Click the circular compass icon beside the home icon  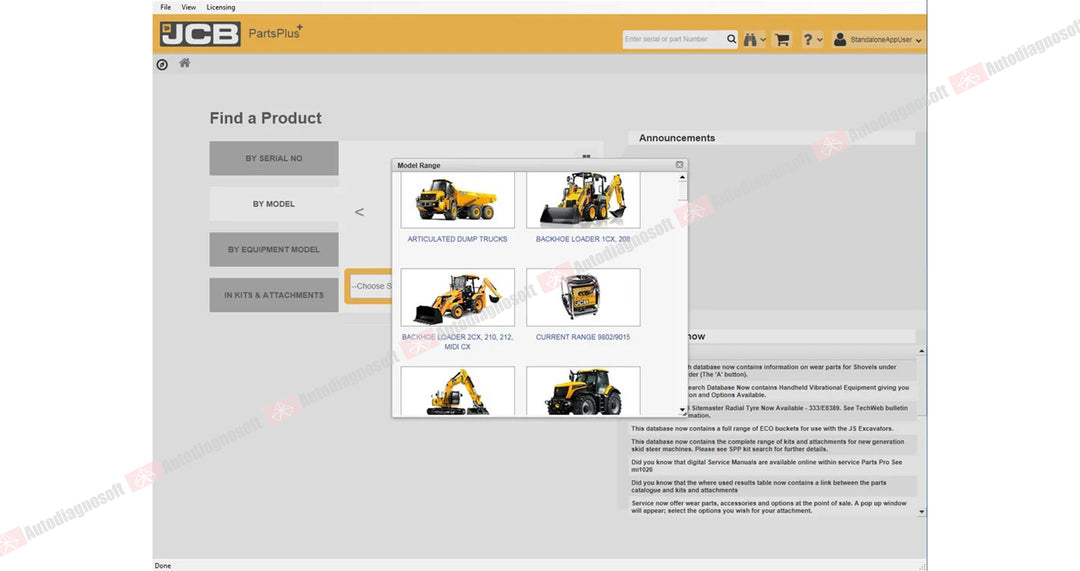(162, 65)
